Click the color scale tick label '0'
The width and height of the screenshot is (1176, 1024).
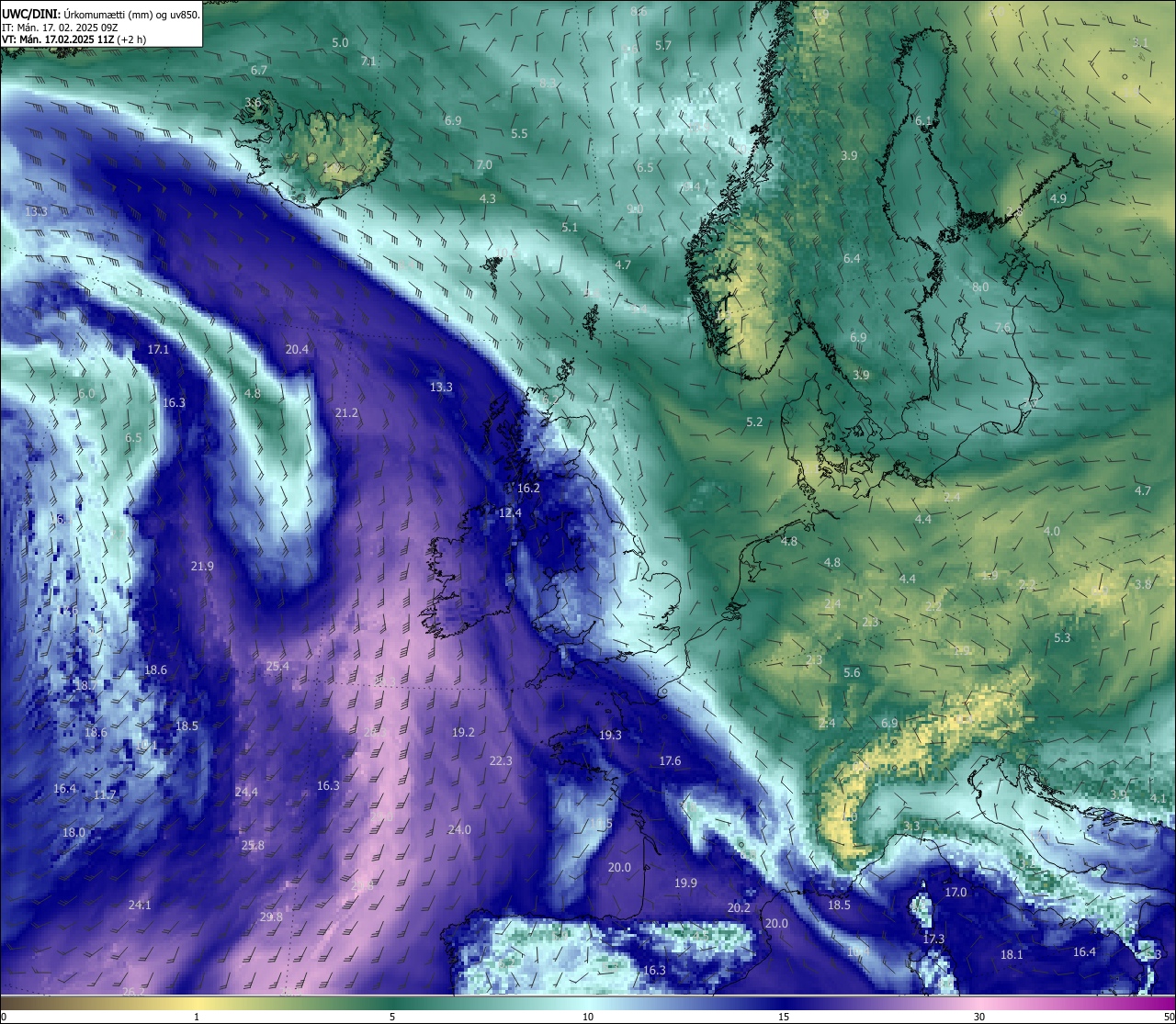click(x=3, y=1017)
